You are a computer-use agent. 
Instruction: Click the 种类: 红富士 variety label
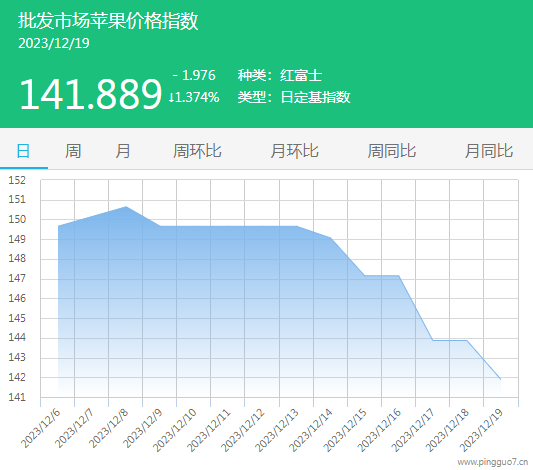coord(280,75)
